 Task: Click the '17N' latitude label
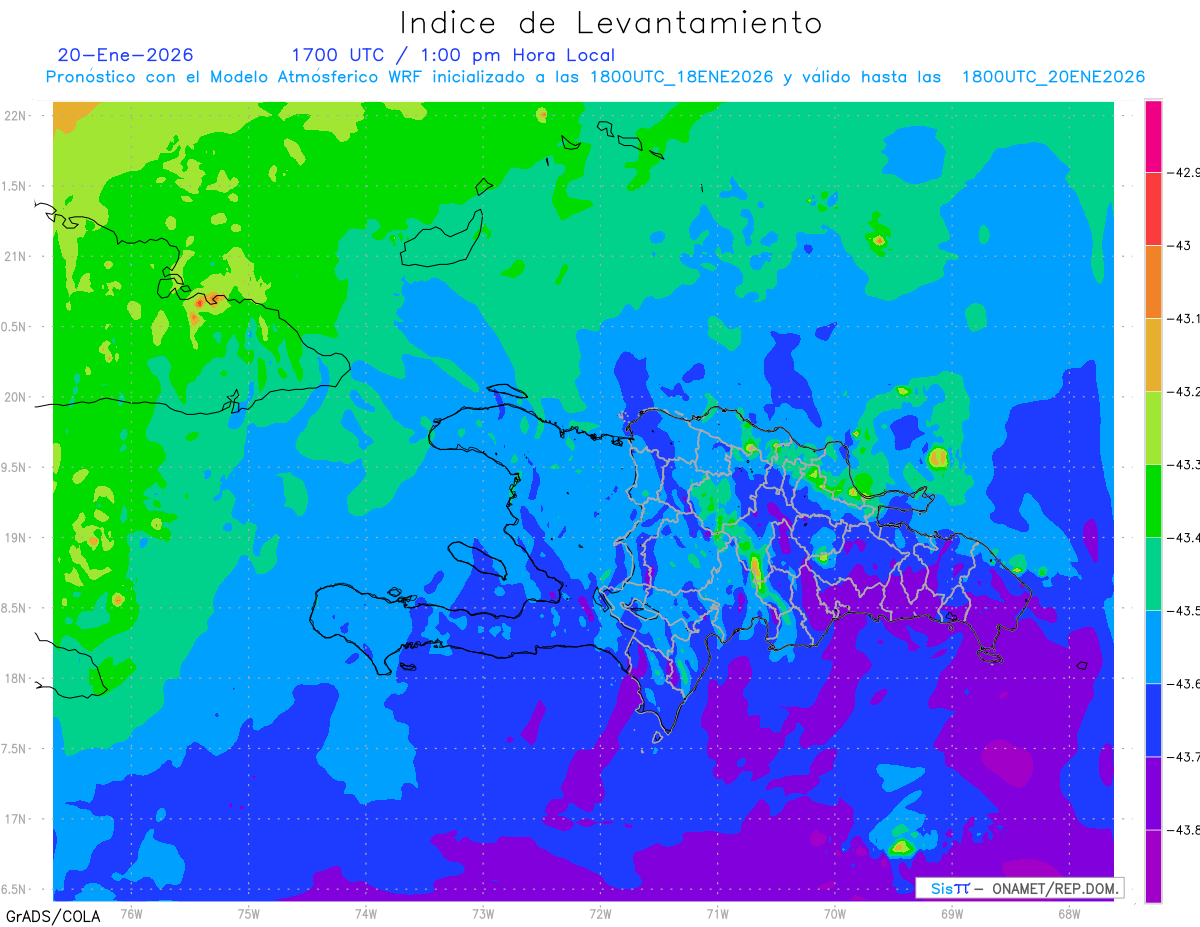coord(16,819)
